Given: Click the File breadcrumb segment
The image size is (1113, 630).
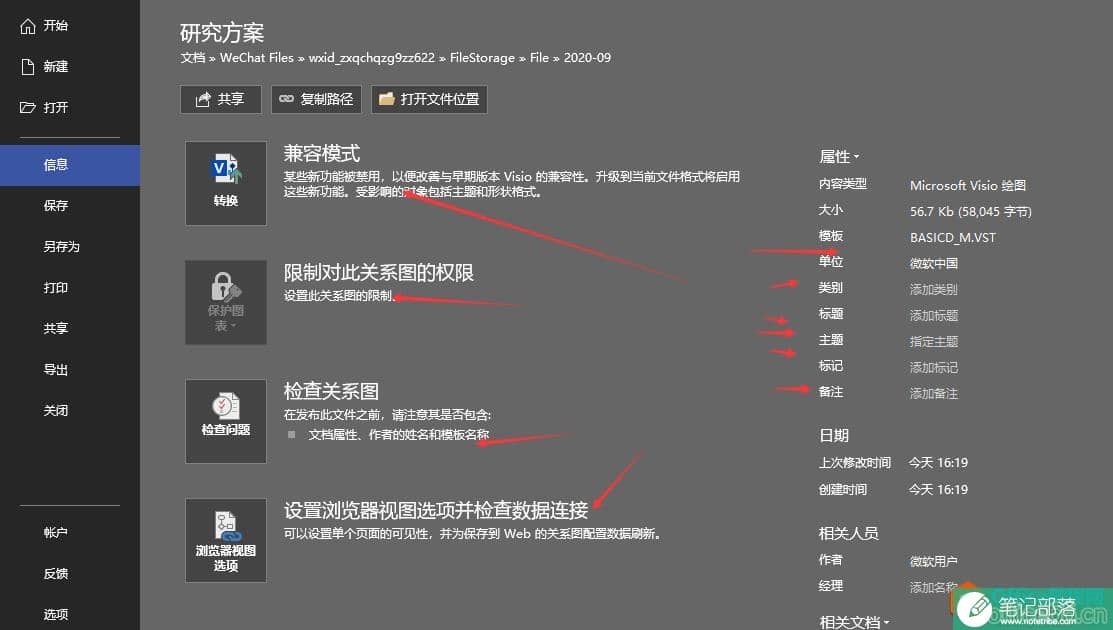Looking at the screenshot, I should [539, 58].
